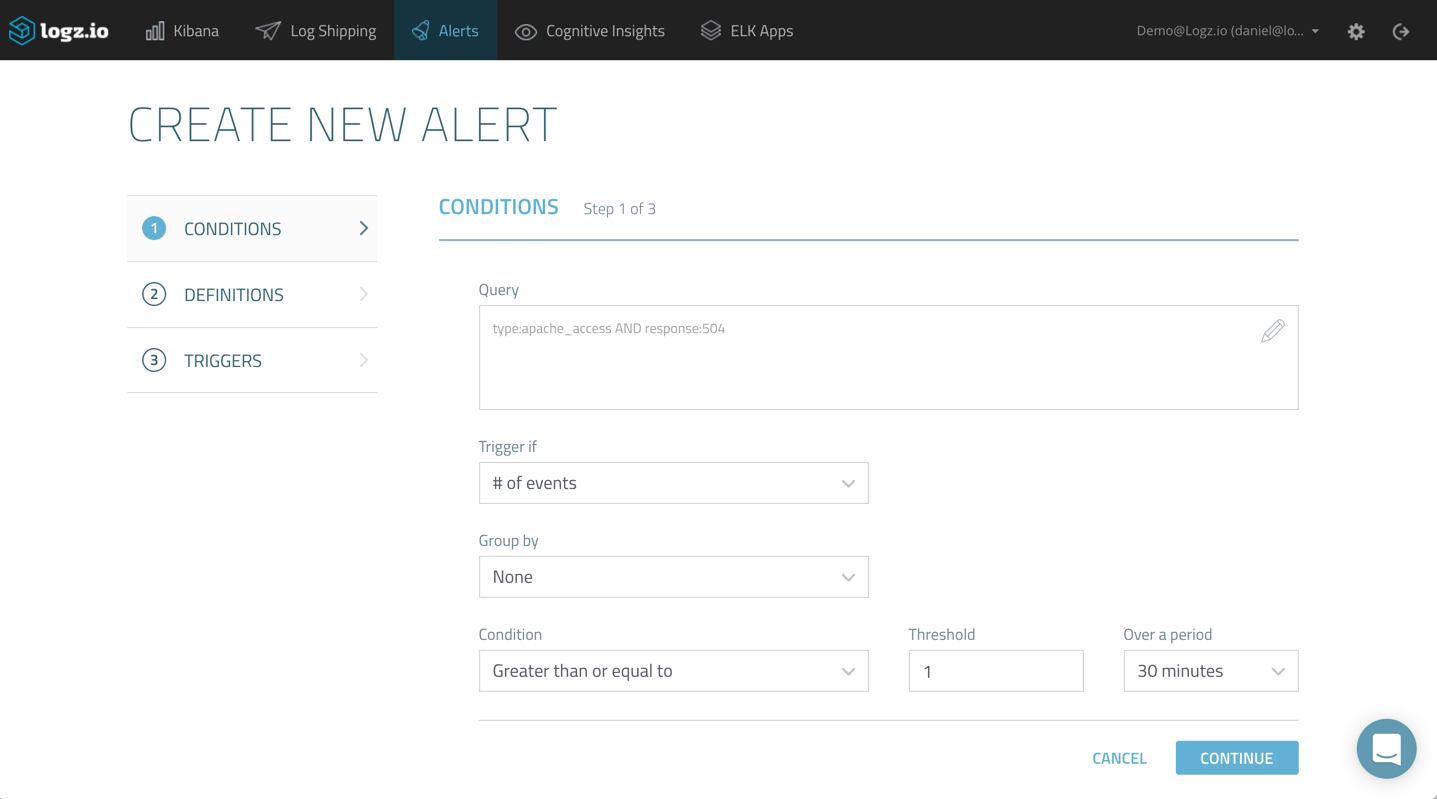The width and height of the screenshot is (1437, 799).
Task: Open the Group by dropdown
Action: pyautogui.click(x=673, y=577)
